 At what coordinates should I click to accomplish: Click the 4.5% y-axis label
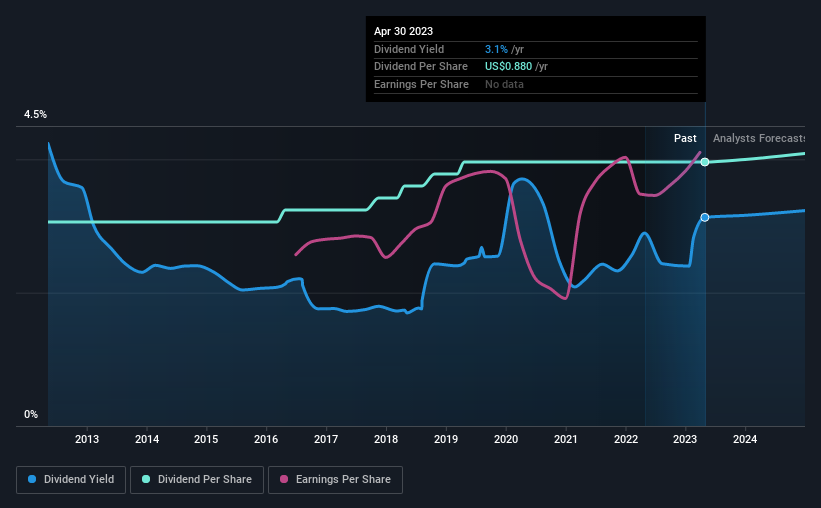pos(35,114)
